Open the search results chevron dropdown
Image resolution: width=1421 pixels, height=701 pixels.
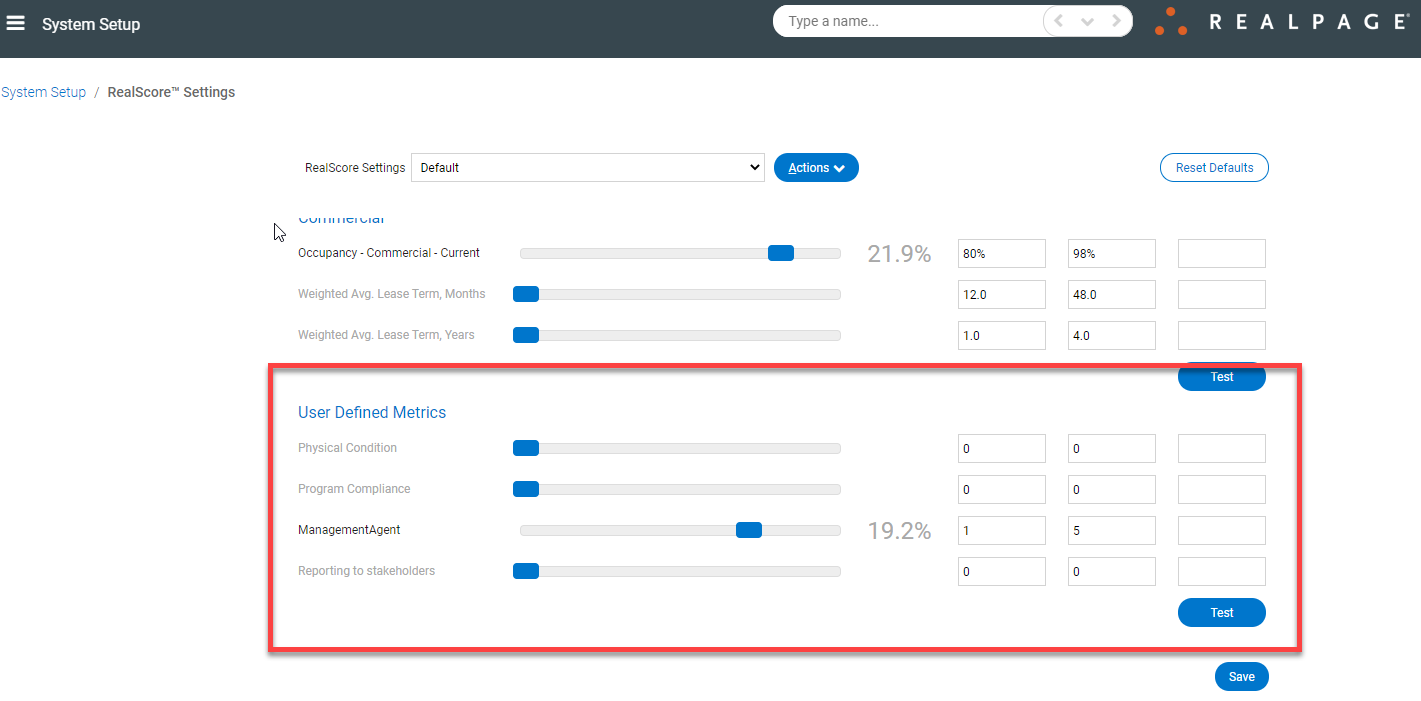(x=1087, y=20)
